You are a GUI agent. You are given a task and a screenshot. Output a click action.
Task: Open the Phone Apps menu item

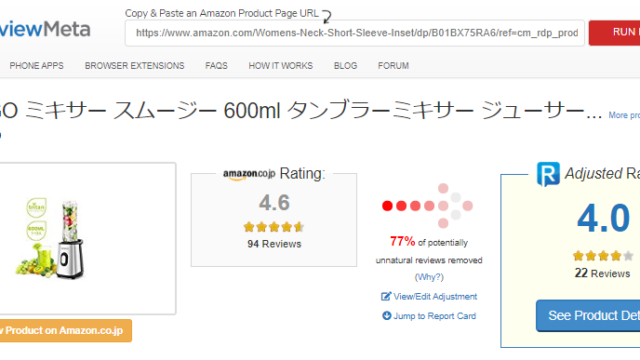[x=37, y=66]
